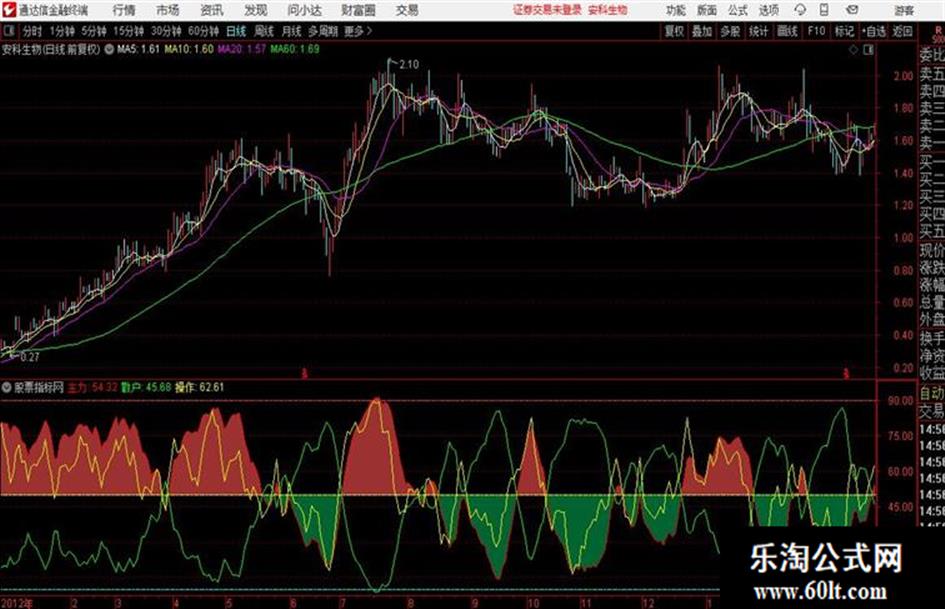
Task: Click the panel layout icon right of the diamond
Action: click(x=868, y=50)
